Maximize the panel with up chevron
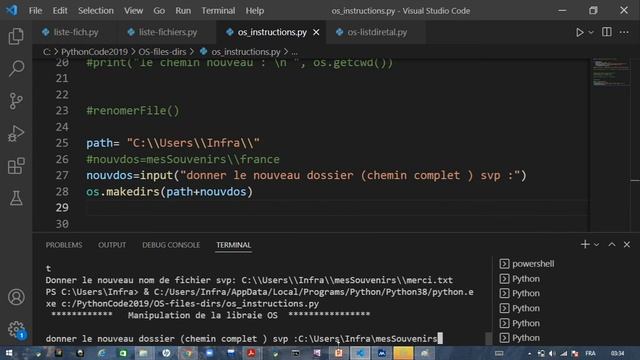 click(x=612, y=244)
